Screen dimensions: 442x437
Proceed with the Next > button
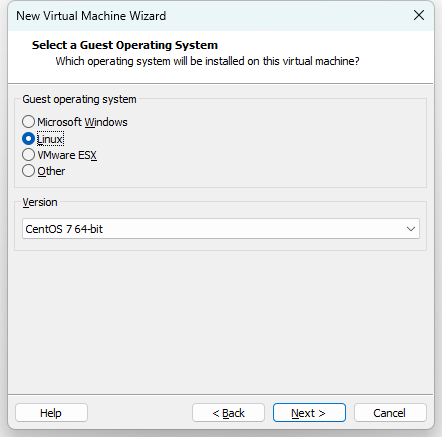tap(309, 413)
